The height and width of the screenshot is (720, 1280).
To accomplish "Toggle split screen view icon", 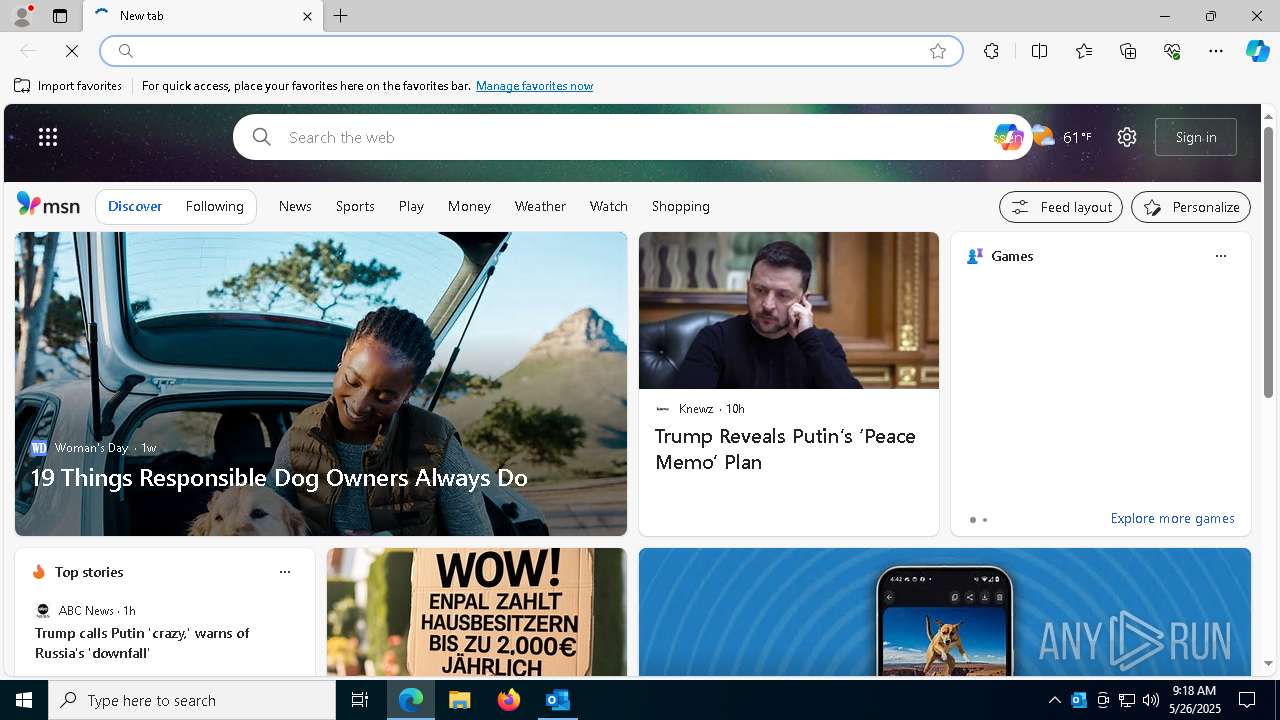I will (x=1039, y=51).
